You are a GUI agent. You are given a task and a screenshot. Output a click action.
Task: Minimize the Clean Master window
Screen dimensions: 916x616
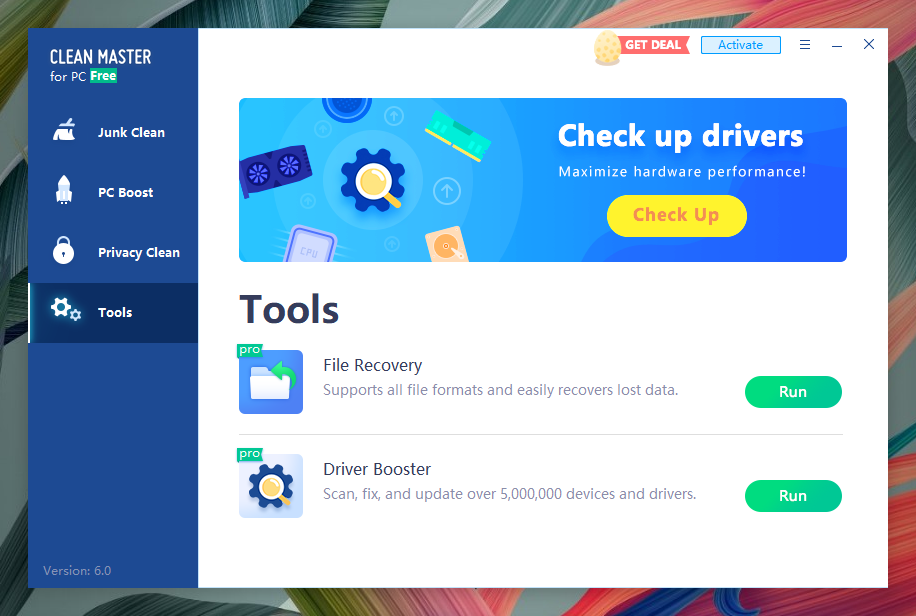click(837, 45)
